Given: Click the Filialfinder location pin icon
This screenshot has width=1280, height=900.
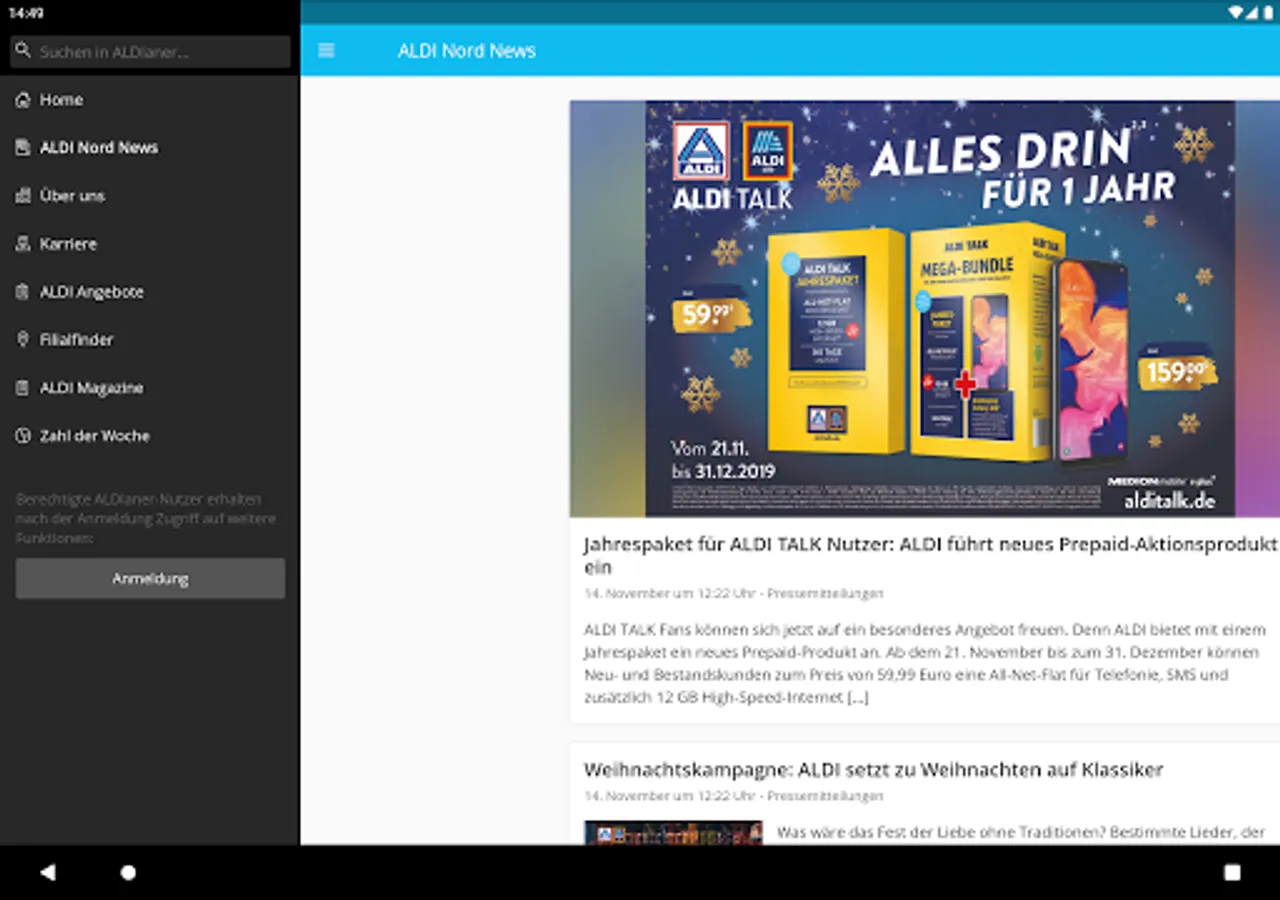Looking at the screenshot, I should pos(23,340).
